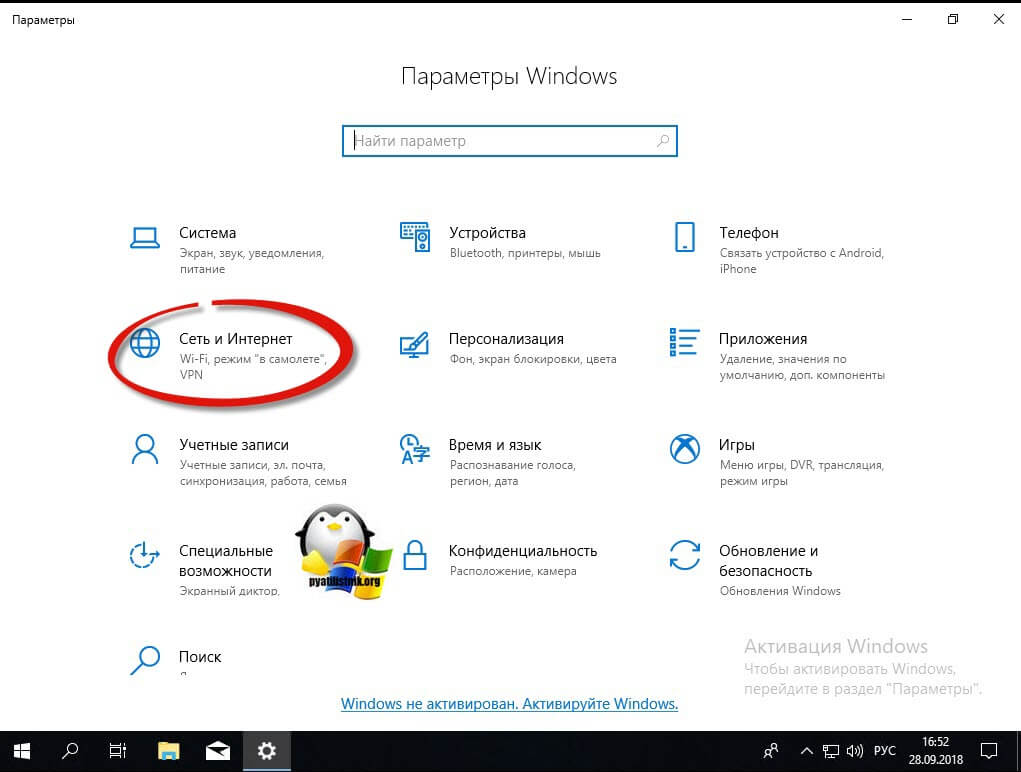Open the Windows Start menu
1021x772 pixels.
(22, 750)
